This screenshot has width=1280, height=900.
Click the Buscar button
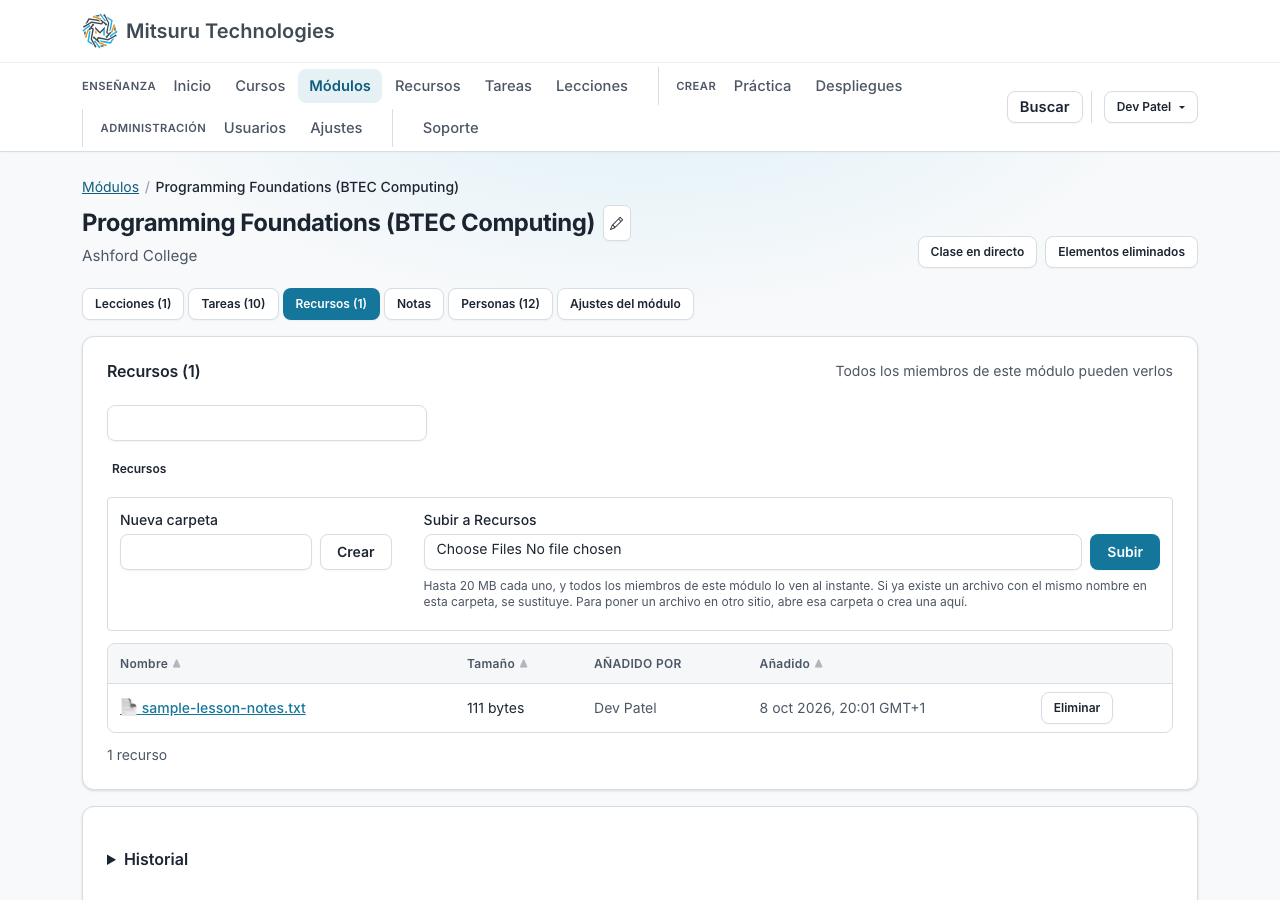click(1045, 107)
